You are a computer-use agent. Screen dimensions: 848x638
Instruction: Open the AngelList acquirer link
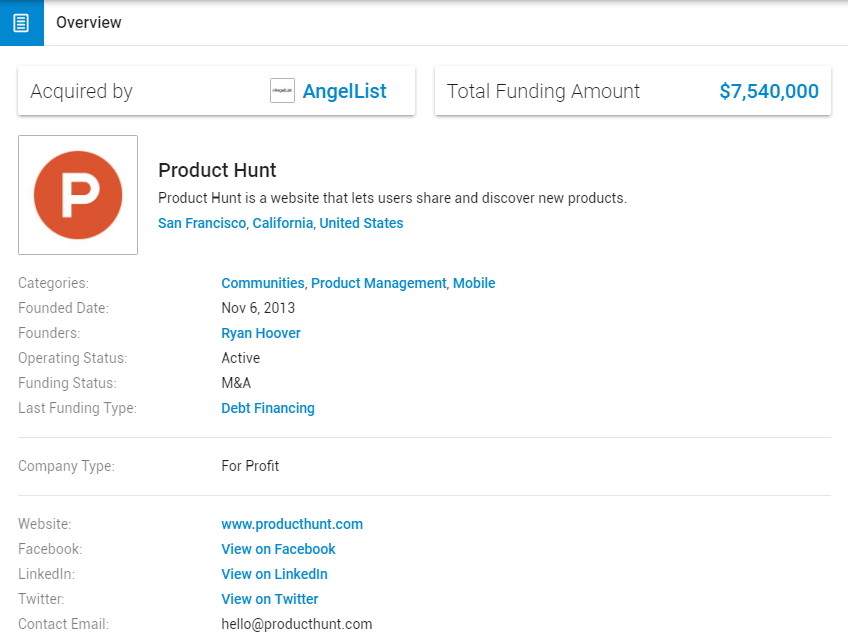(344, 91)
